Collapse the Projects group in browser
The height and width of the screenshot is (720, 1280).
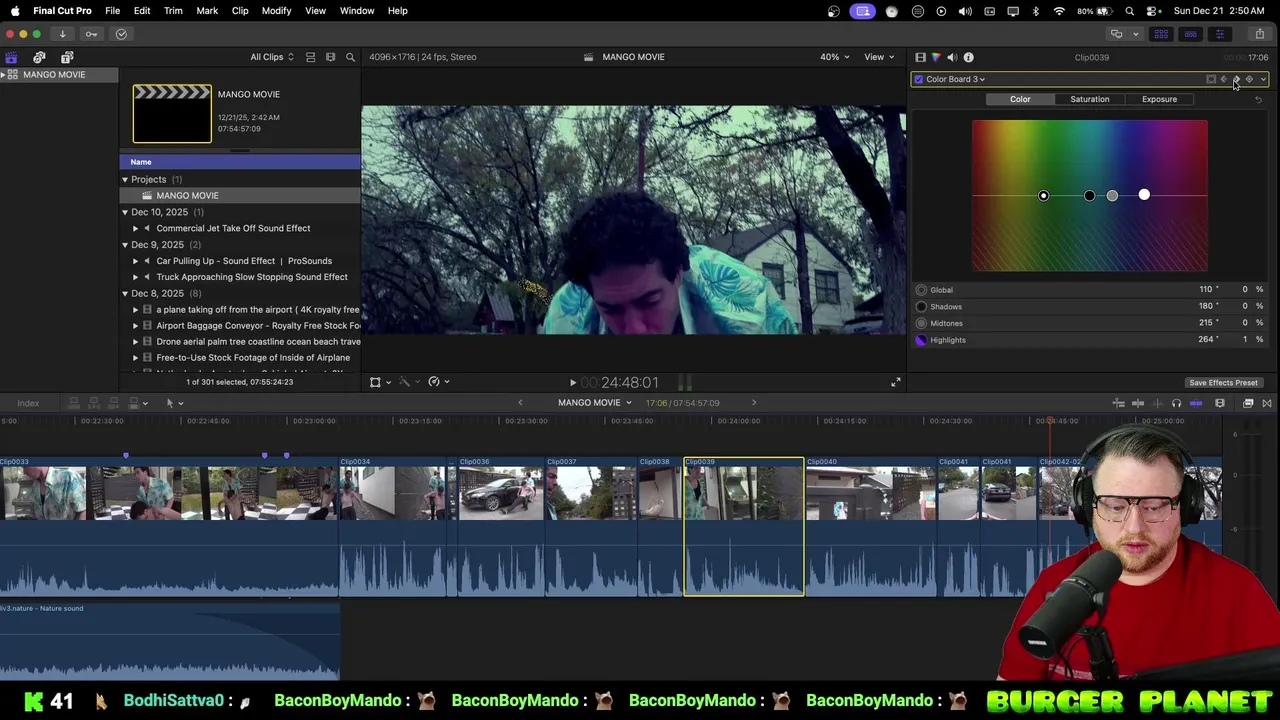(x=125, y=180)
